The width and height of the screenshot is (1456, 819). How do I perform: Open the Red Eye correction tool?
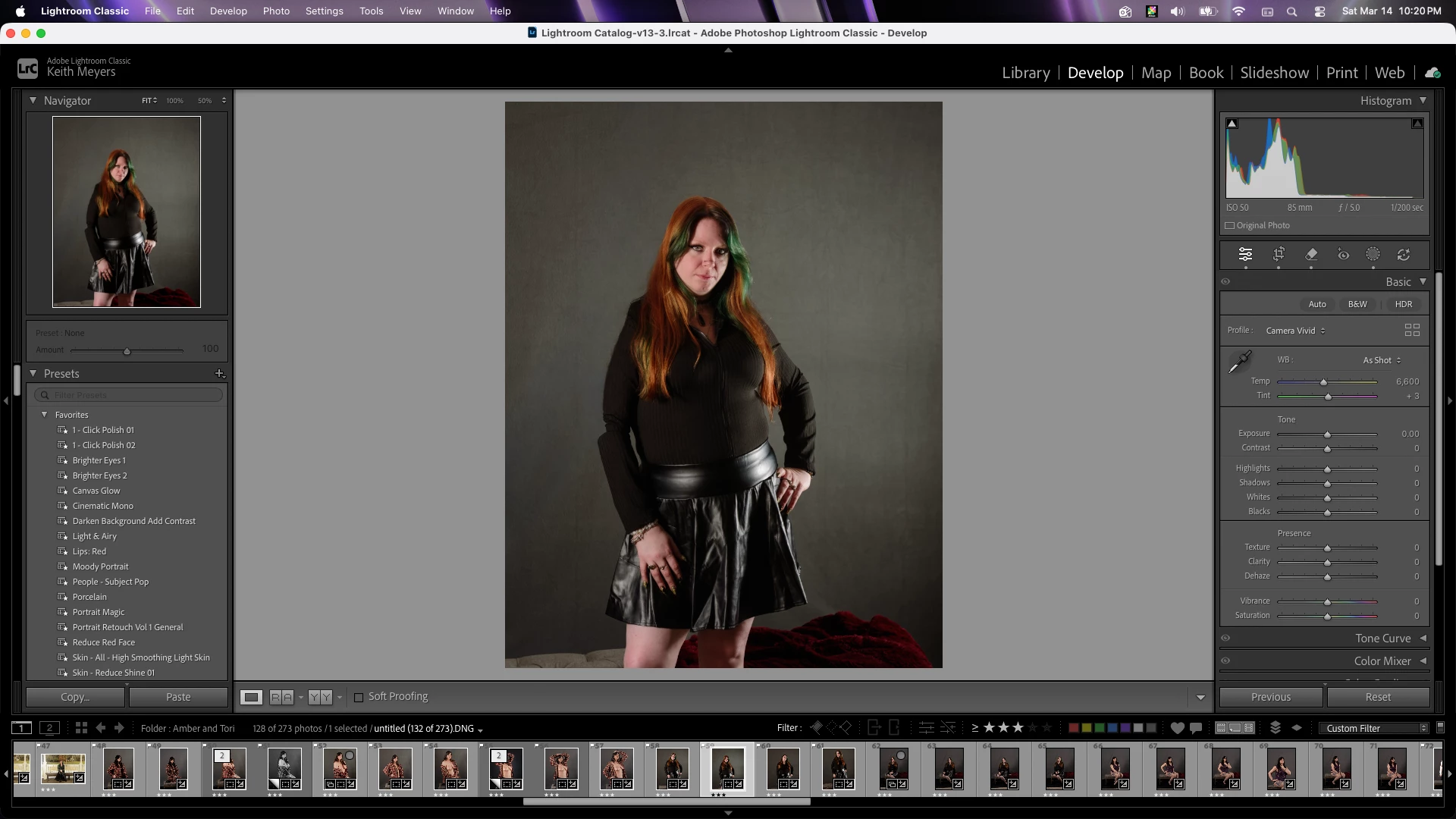click(x=1343, y=255)
